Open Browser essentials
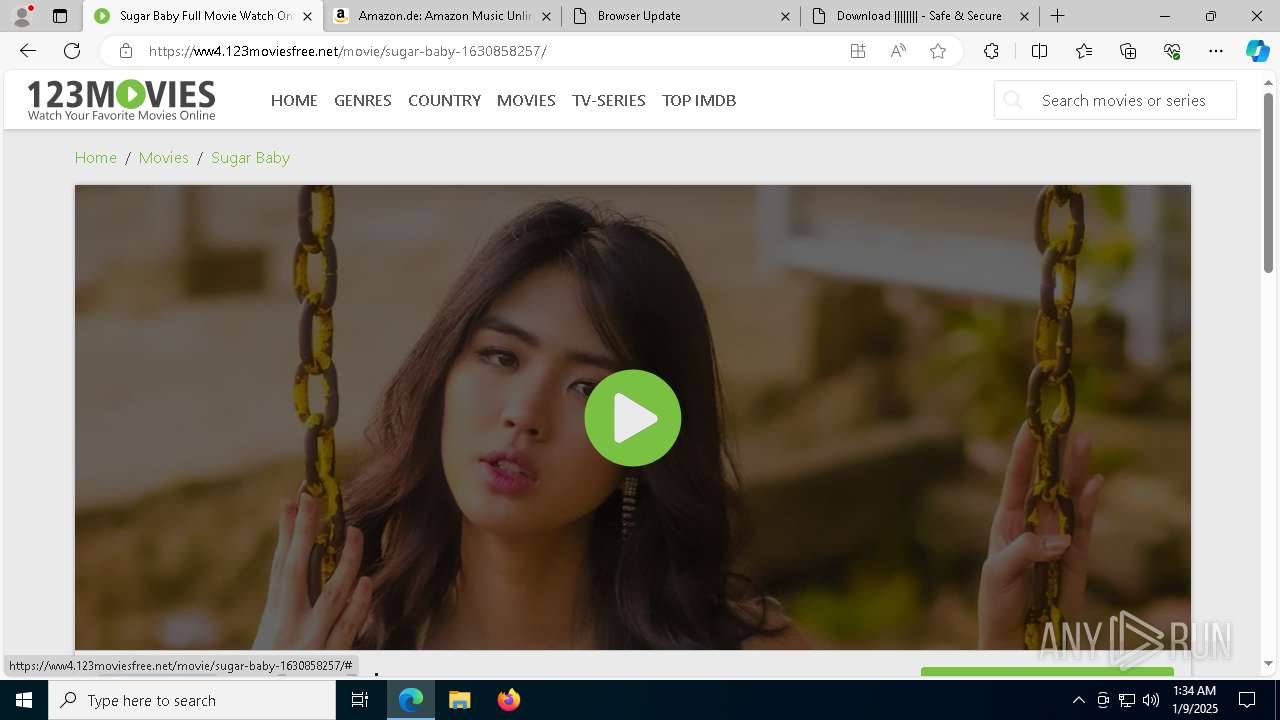This screenshot has height=720, width=1280. point(1172,51)
